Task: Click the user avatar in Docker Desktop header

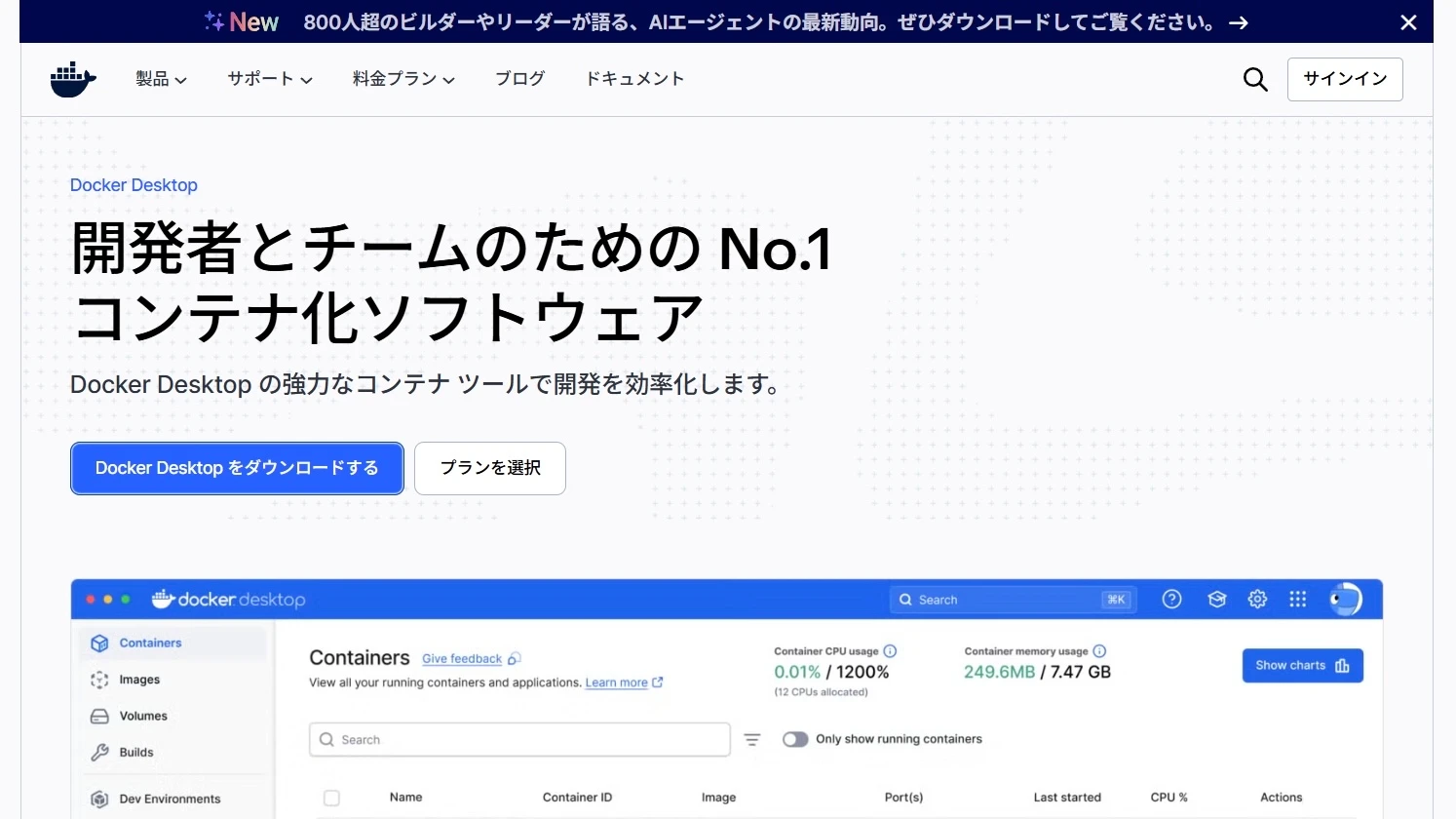Action: click(x=1346, y=600)
